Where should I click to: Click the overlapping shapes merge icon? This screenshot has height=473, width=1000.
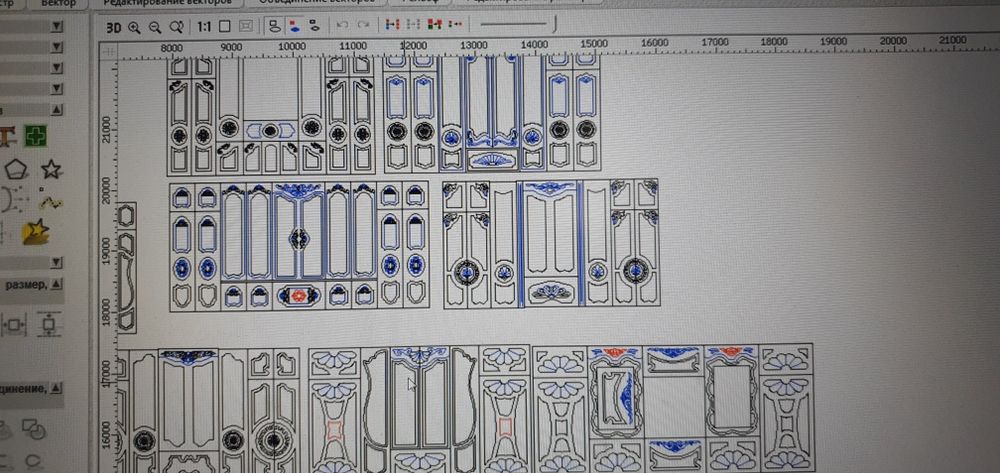(x=33, y=428)
